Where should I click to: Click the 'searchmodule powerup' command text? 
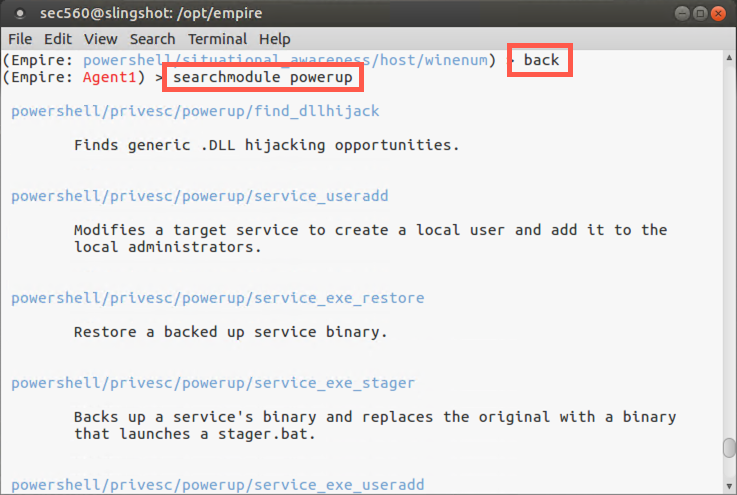click(x=263, y=77)
